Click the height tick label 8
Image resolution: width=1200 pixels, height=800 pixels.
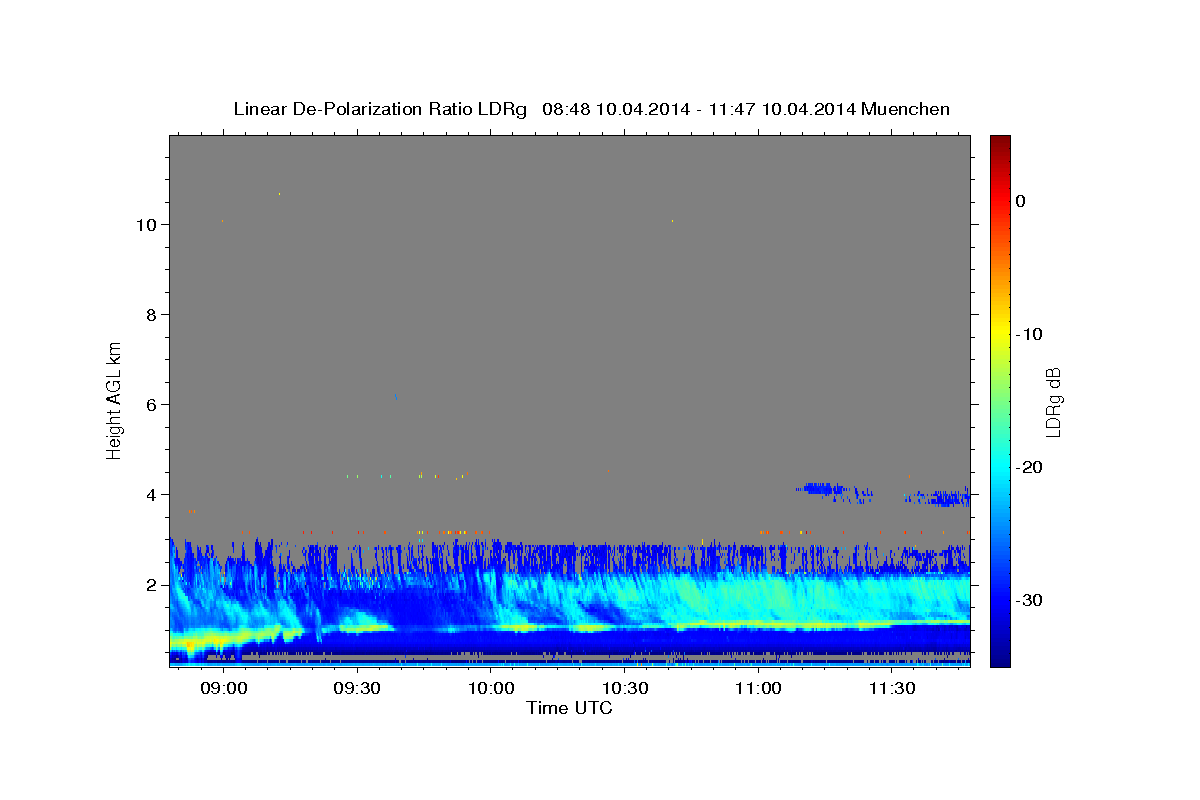[x=151, y=315]
